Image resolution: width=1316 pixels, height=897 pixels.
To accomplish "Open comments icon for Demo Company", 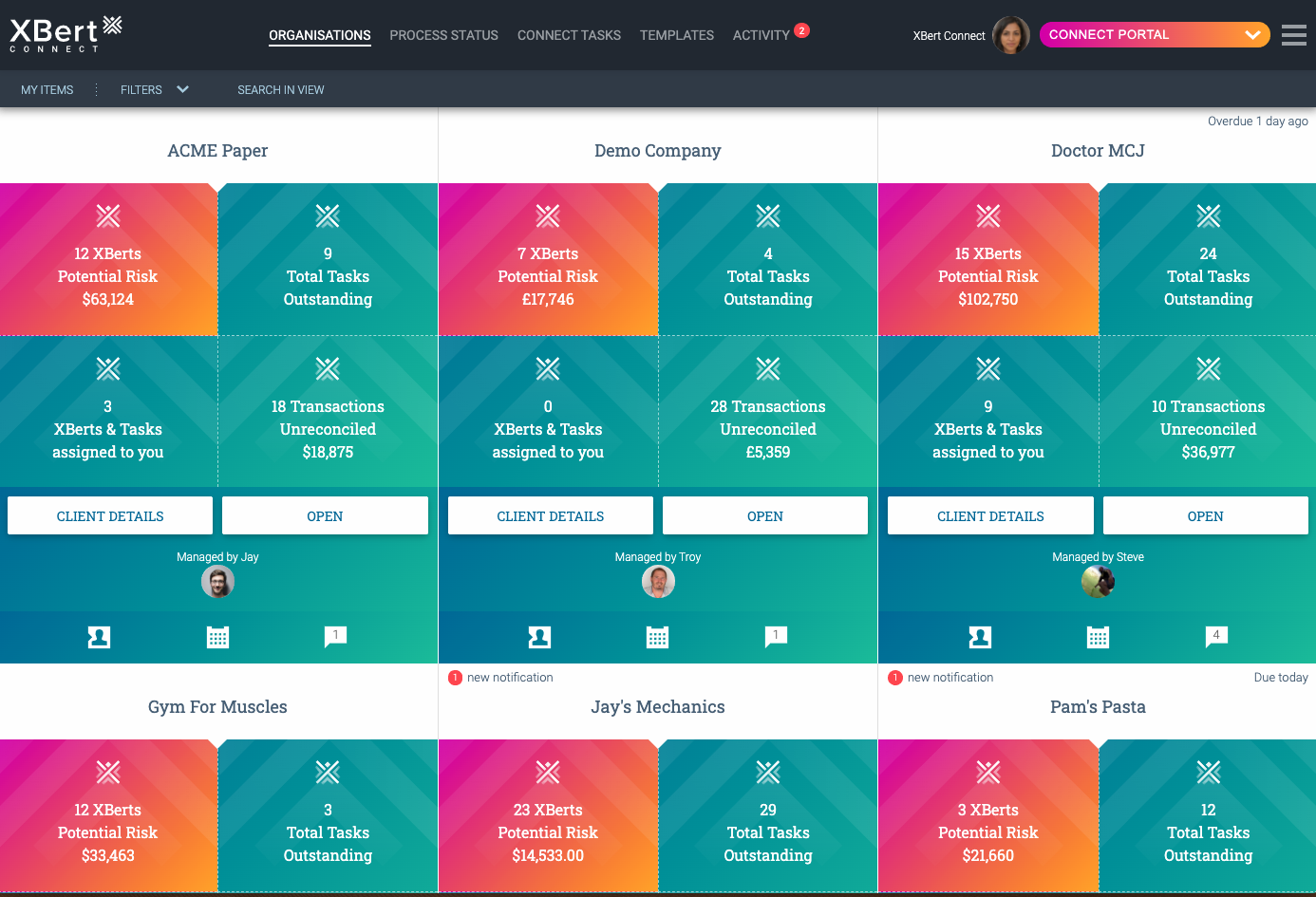I will pos(776,636).
